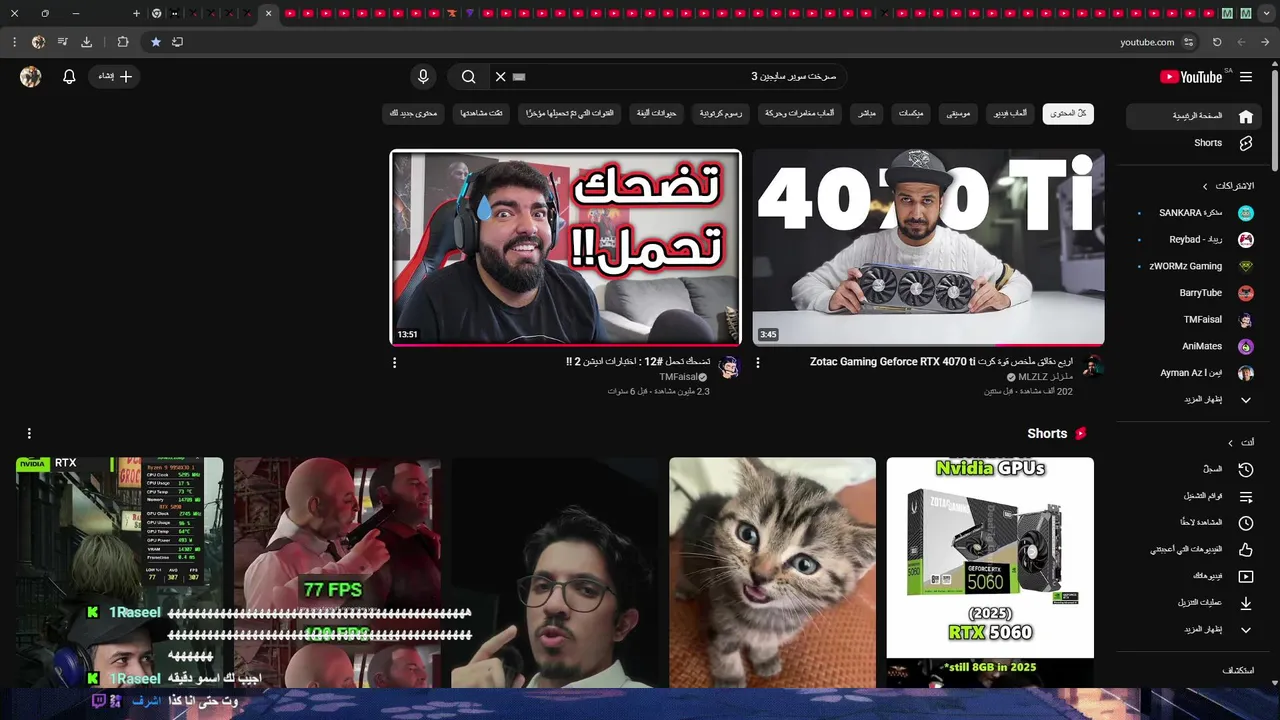
Task: Play the Nvidia GPUs RTX 5060 Short
Action: pyautogui.click(x=990, y=572)
